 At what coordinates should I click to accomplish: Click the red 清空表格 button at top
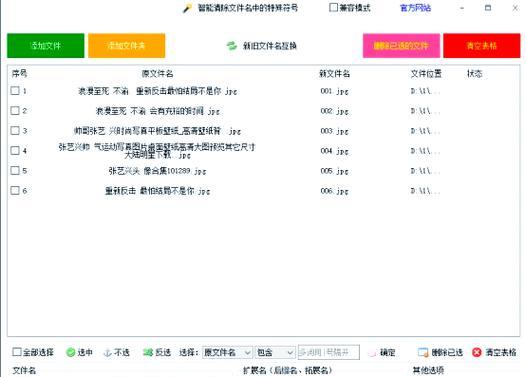coord(482,46)
